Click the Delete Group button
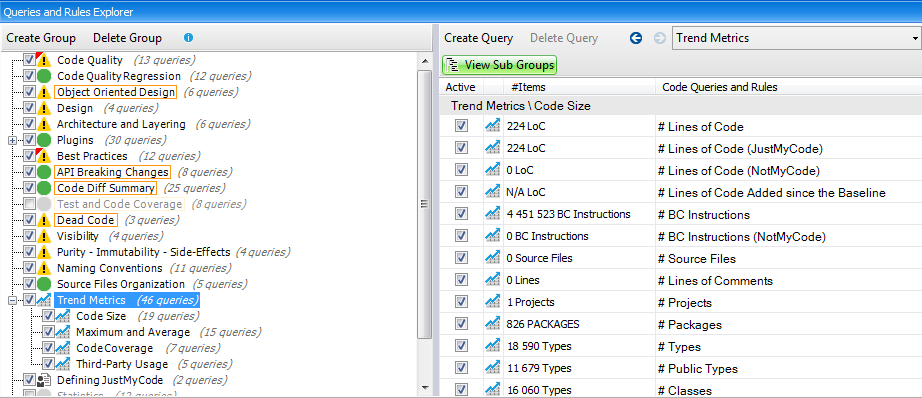 click(x=127, y=38)
